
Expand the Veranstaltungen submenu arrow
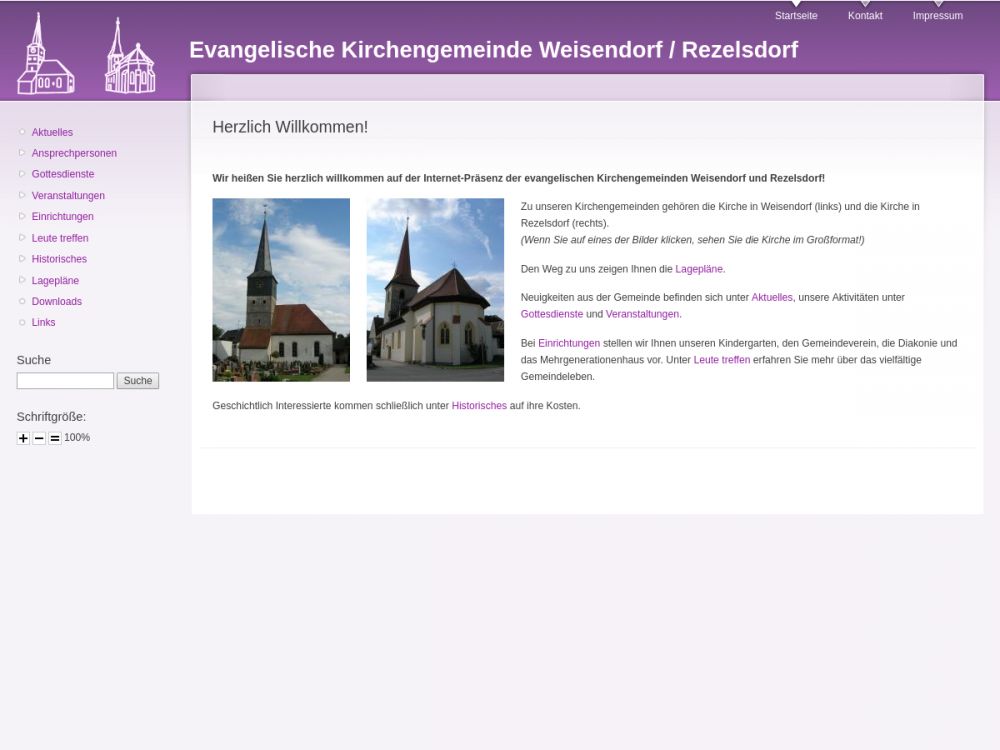click(22, 196)
